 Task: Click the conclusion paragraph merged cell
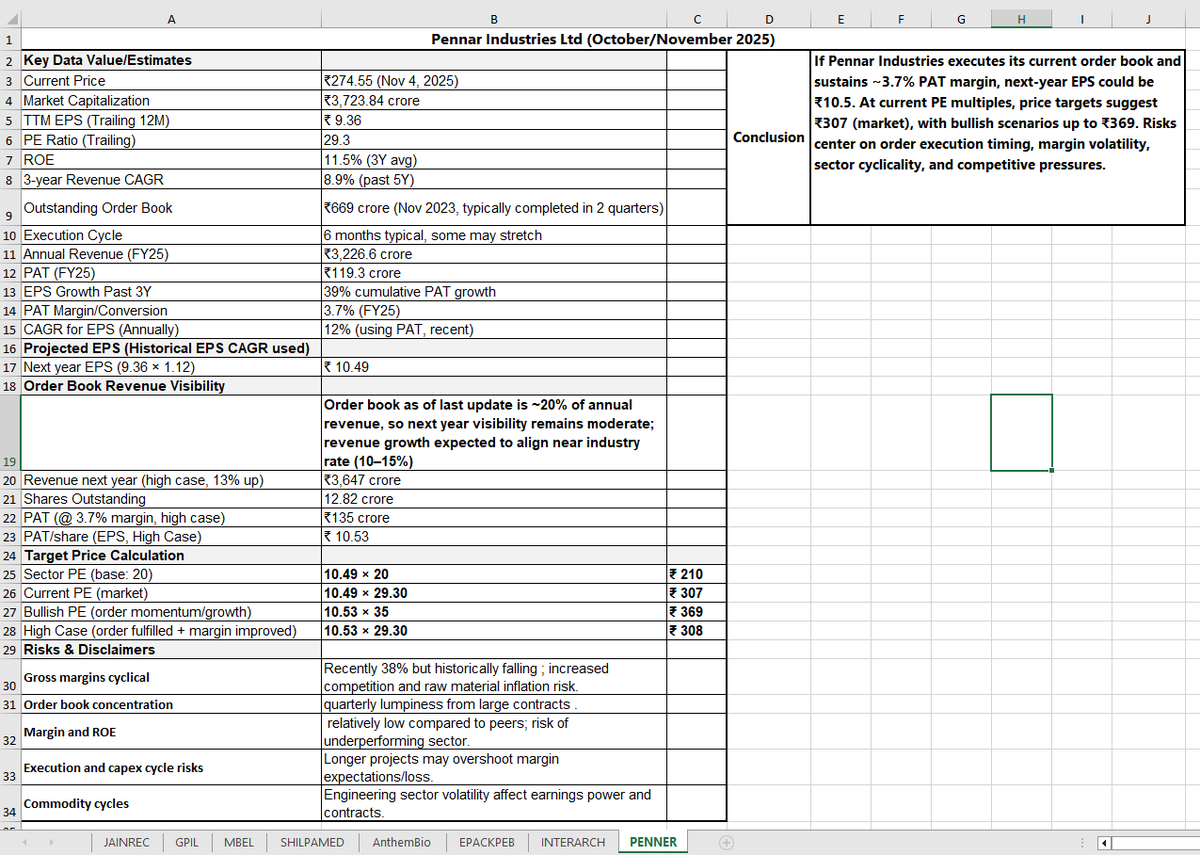[x=997, y=137]
